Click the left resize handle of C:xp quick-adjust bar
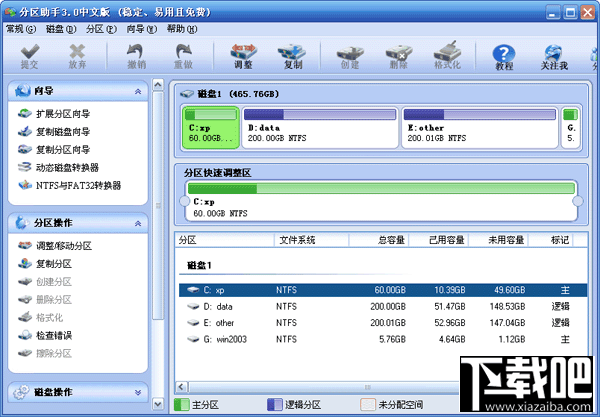This screenshot has height=417, width=600. click(x=184, y=201)
